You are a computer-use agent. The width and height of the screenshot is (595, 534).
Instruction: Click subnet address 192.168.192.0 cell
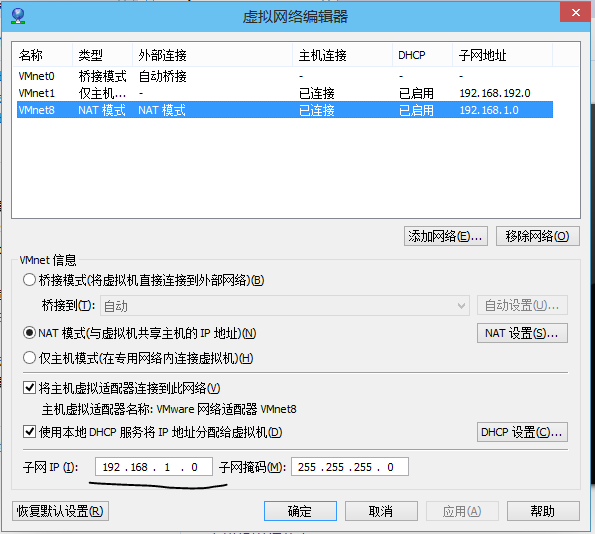[x=495, y=93]
